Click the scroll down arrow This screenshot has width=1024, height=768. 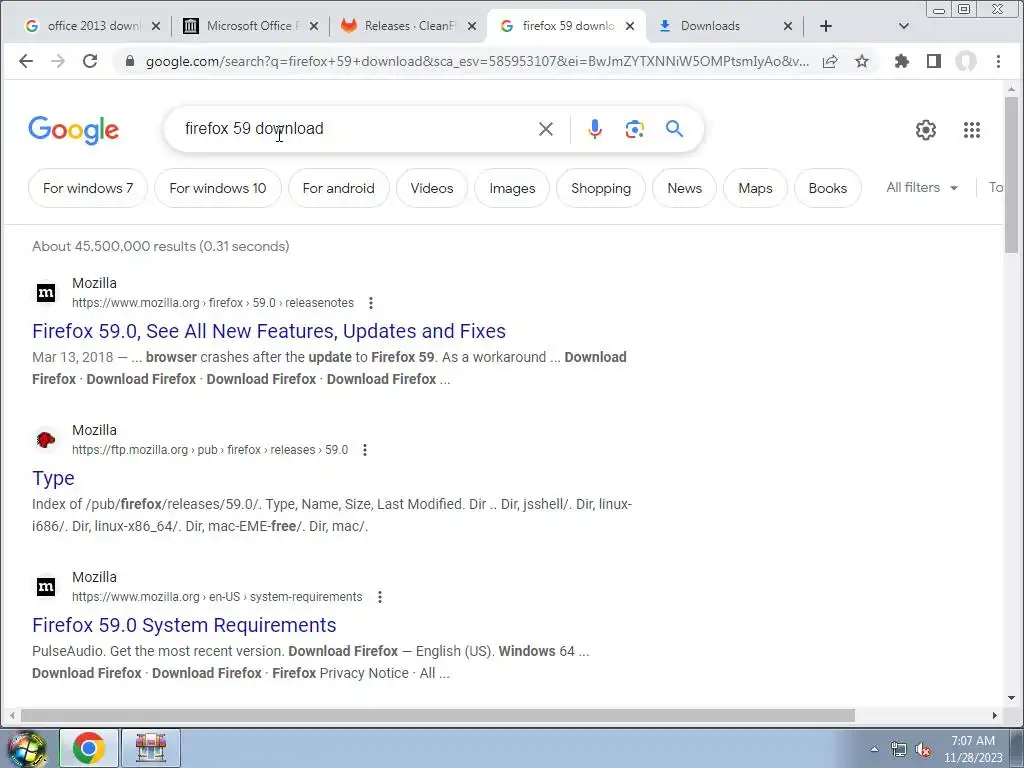1012,697
